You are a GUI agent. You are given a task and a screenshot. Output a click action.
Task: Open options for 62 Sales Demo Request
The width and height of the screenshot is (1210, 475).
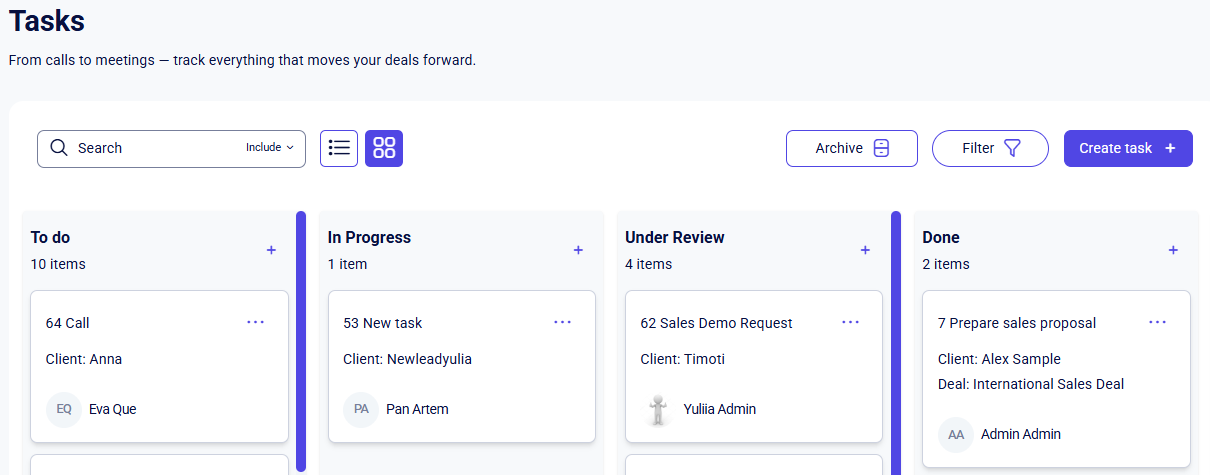850,322
